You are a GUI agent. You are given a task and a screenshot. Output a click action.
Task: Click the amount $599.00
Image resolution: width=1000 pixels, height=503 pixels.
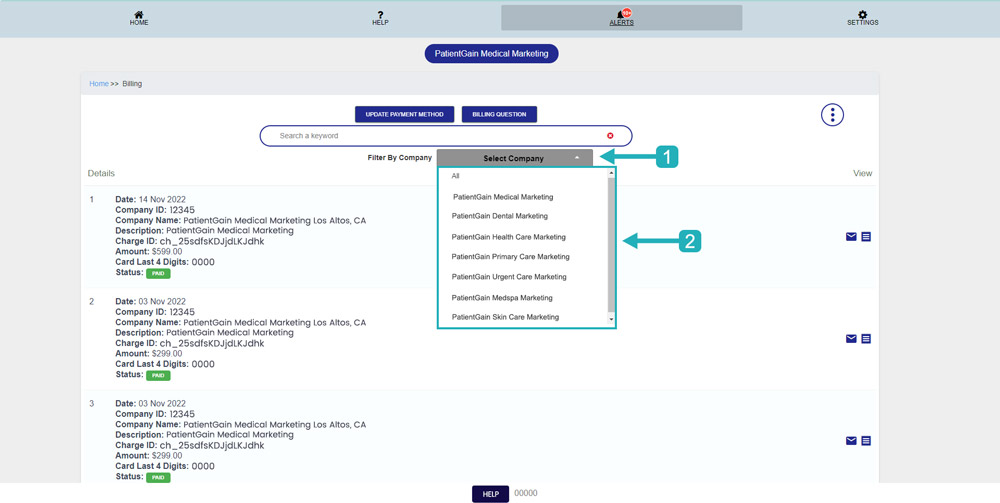click(x=166, y=252)
